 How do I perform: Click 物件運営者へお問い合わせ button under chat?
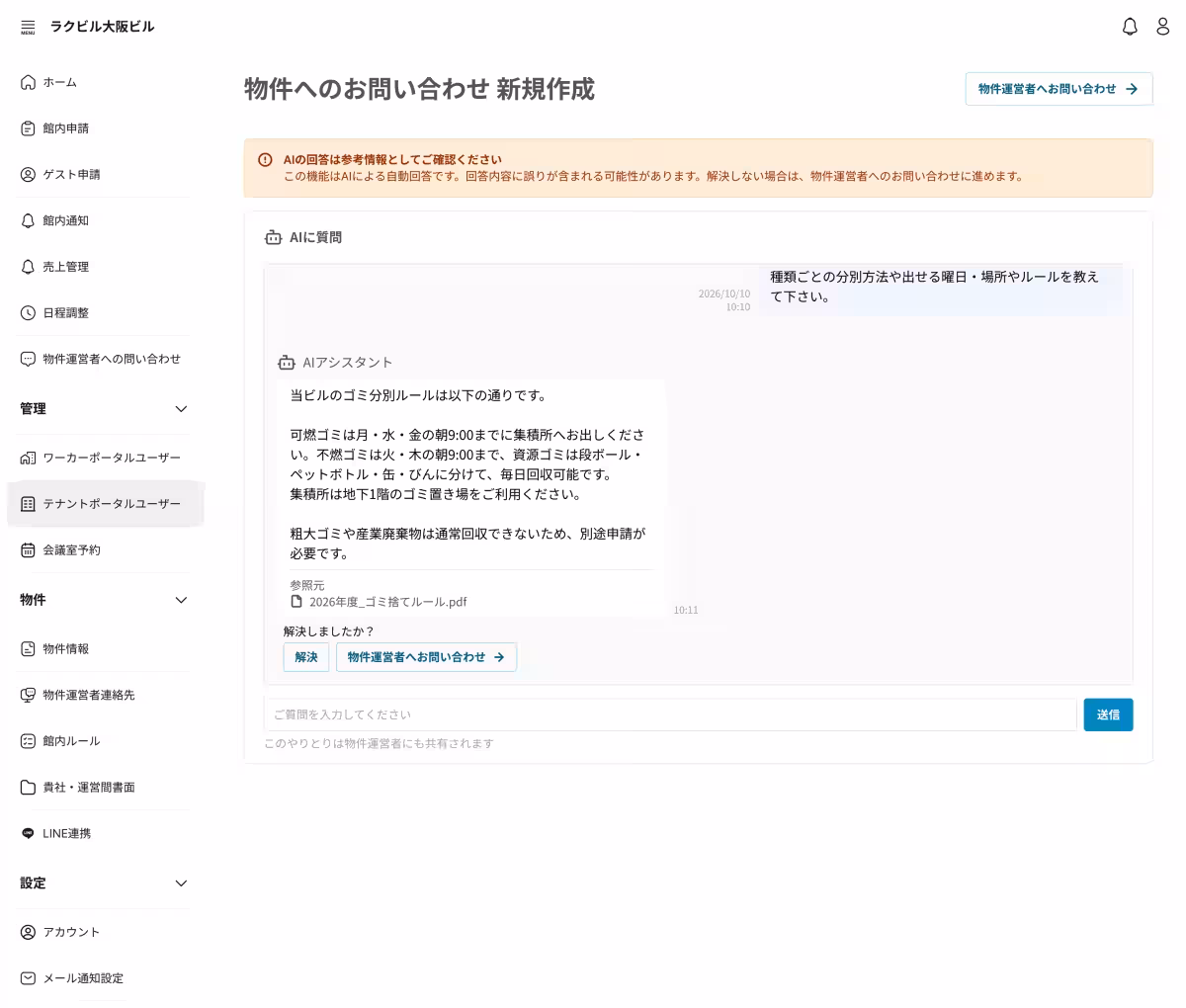pos(426,657)
